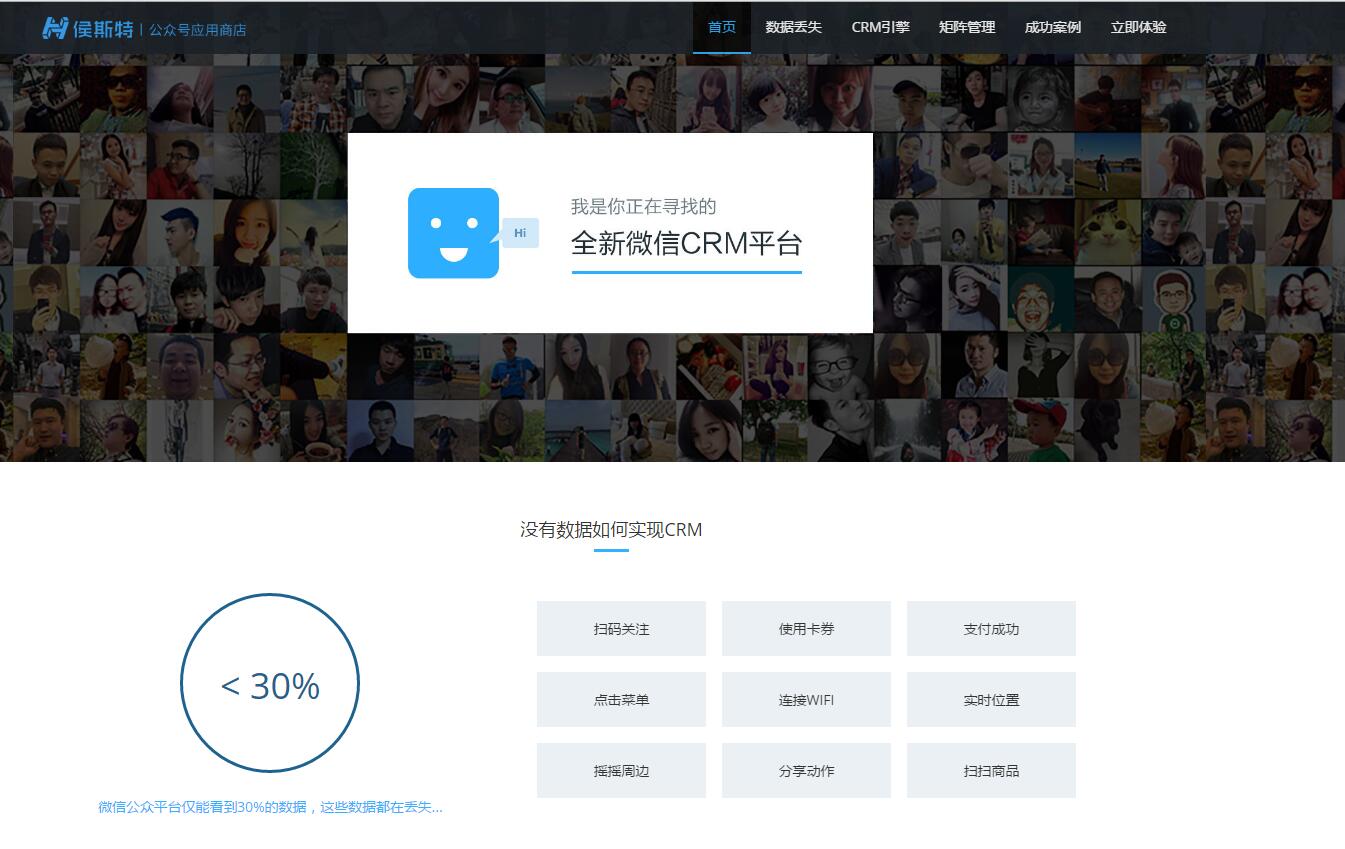Click the 全新微信CRM平台 headline
Screen dimensions: 1345x849
(x=686, y=243)
